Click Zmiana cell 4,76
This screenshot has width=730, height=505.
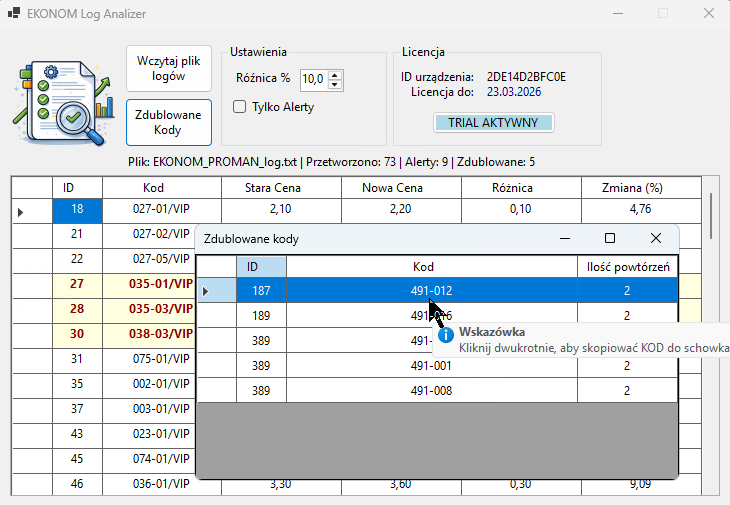641,211
